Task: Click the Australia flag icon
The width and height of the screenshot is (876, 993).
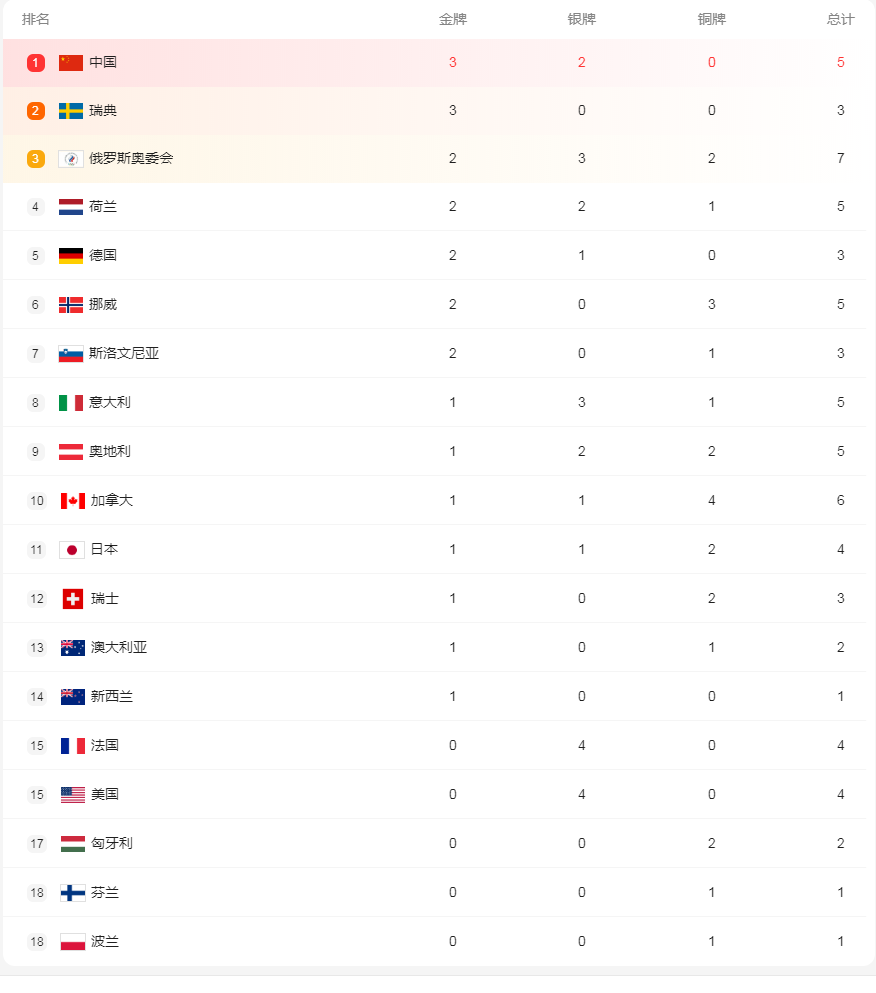Action: tap(72, 648)
